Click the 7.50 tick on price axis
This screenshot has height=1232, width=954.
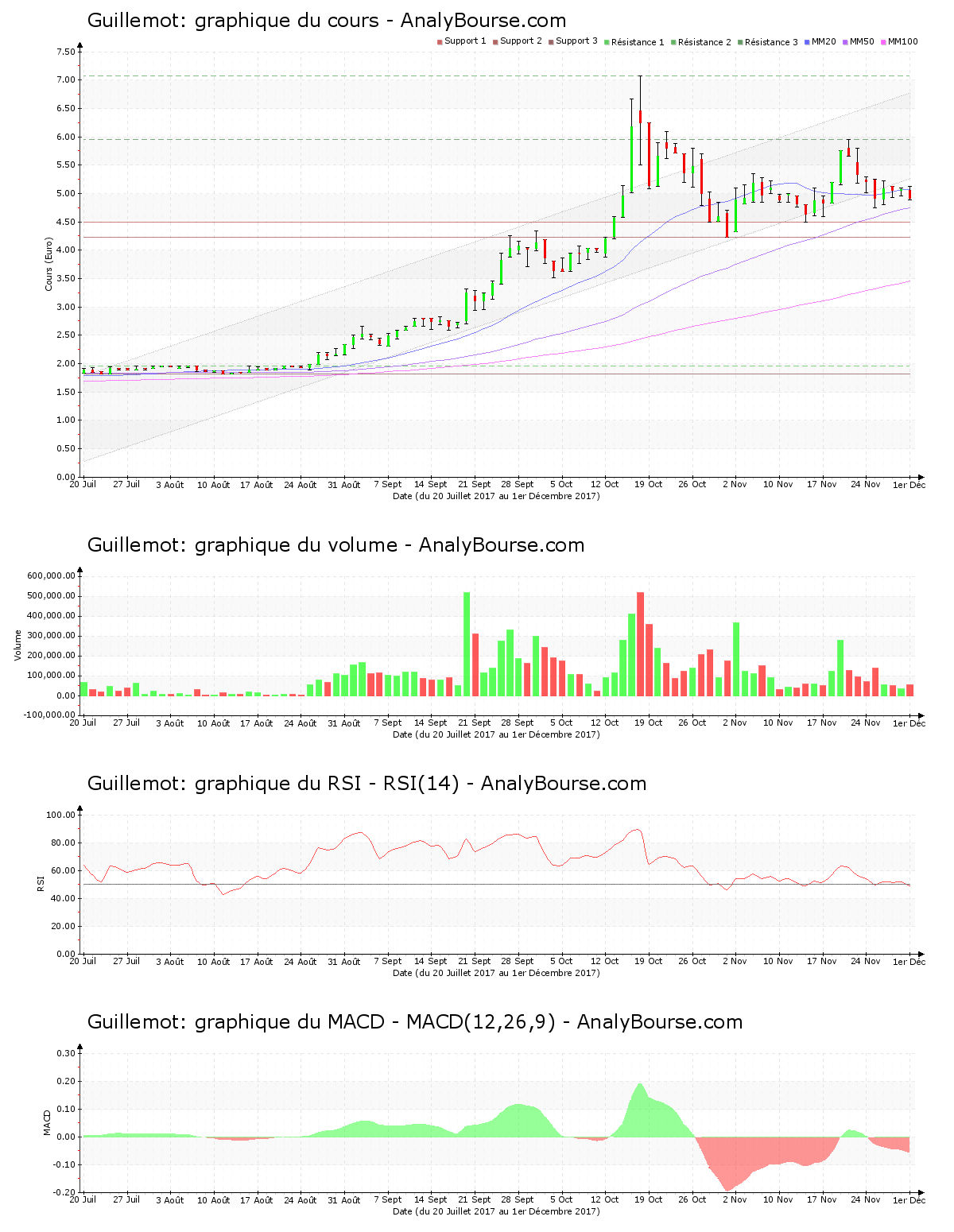point(66,52)
